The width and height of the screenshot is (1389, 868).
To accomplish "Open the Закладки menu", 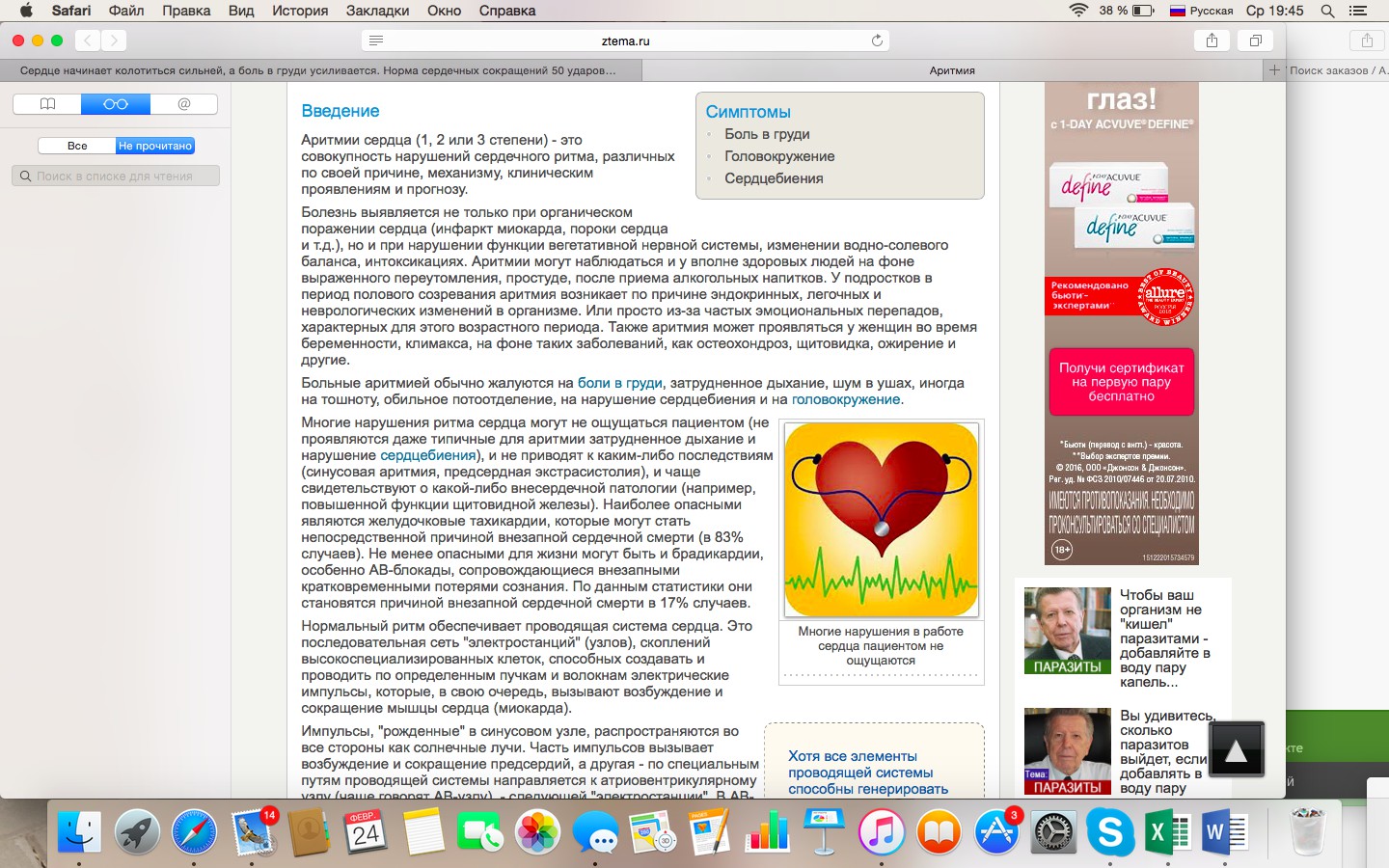I will tap(377, 11).
